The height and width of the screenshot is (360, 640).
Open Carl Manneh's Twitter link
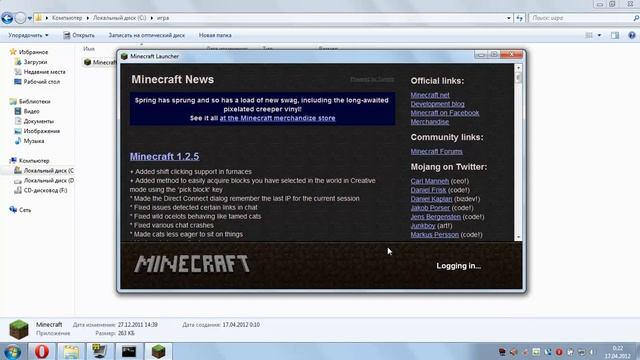(429, 181)
